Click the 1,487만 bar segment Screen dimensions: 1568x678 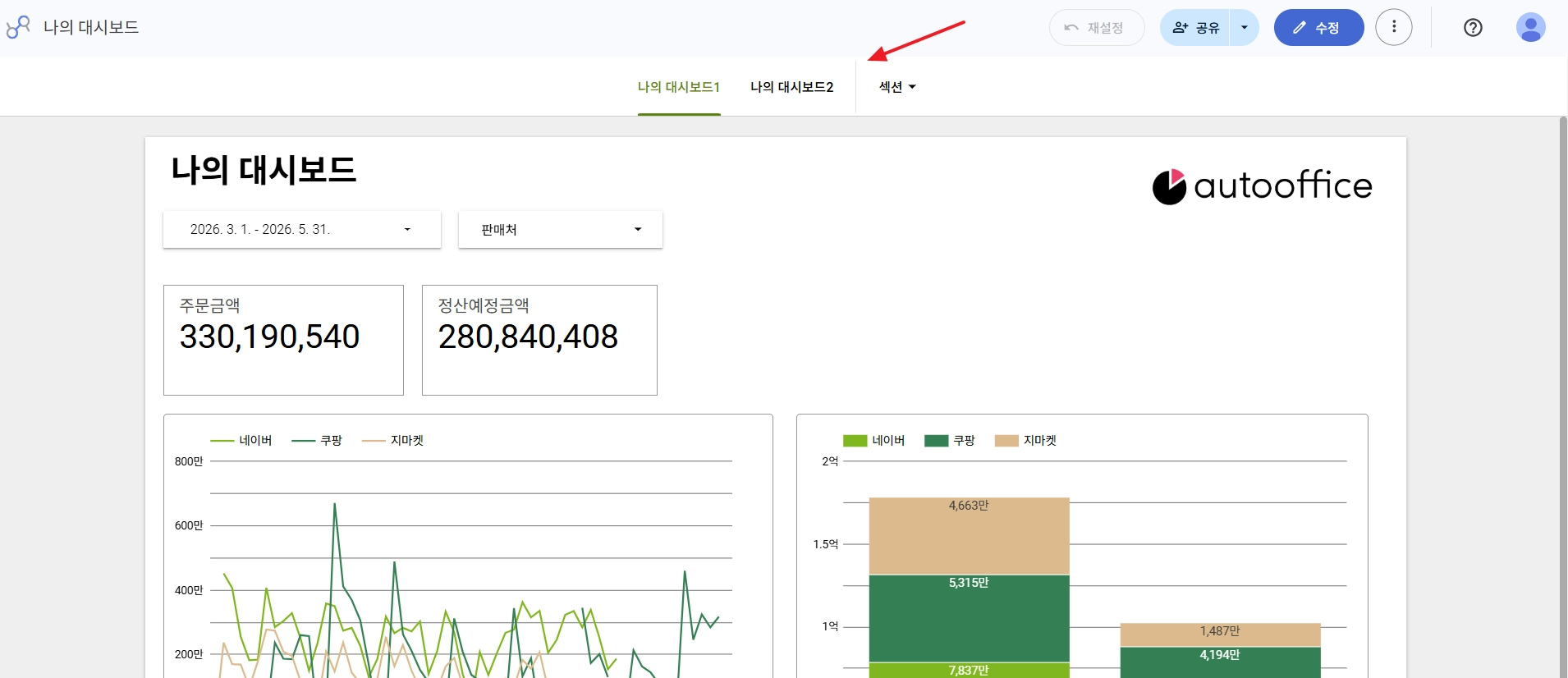pyautogui.click(x=1221, y=634)
